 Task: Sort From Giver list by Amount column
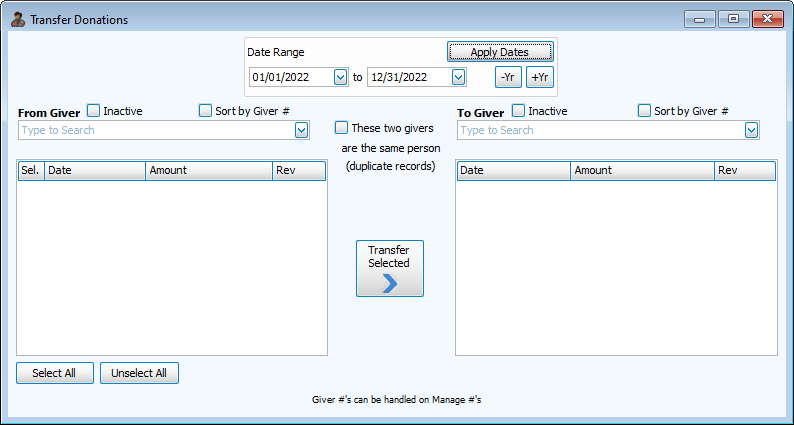pyautogui.click(x=208, y=171)
